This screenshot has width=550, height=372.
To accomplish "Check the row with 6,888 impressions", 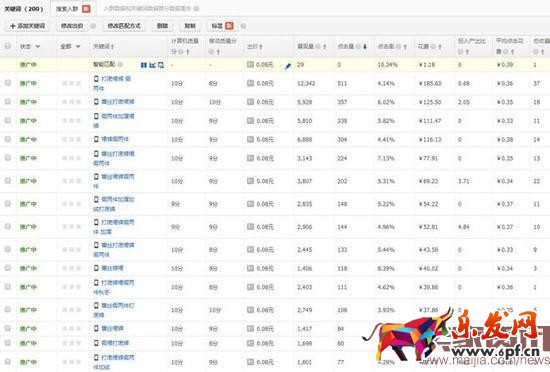I will [x=7, y=139].
